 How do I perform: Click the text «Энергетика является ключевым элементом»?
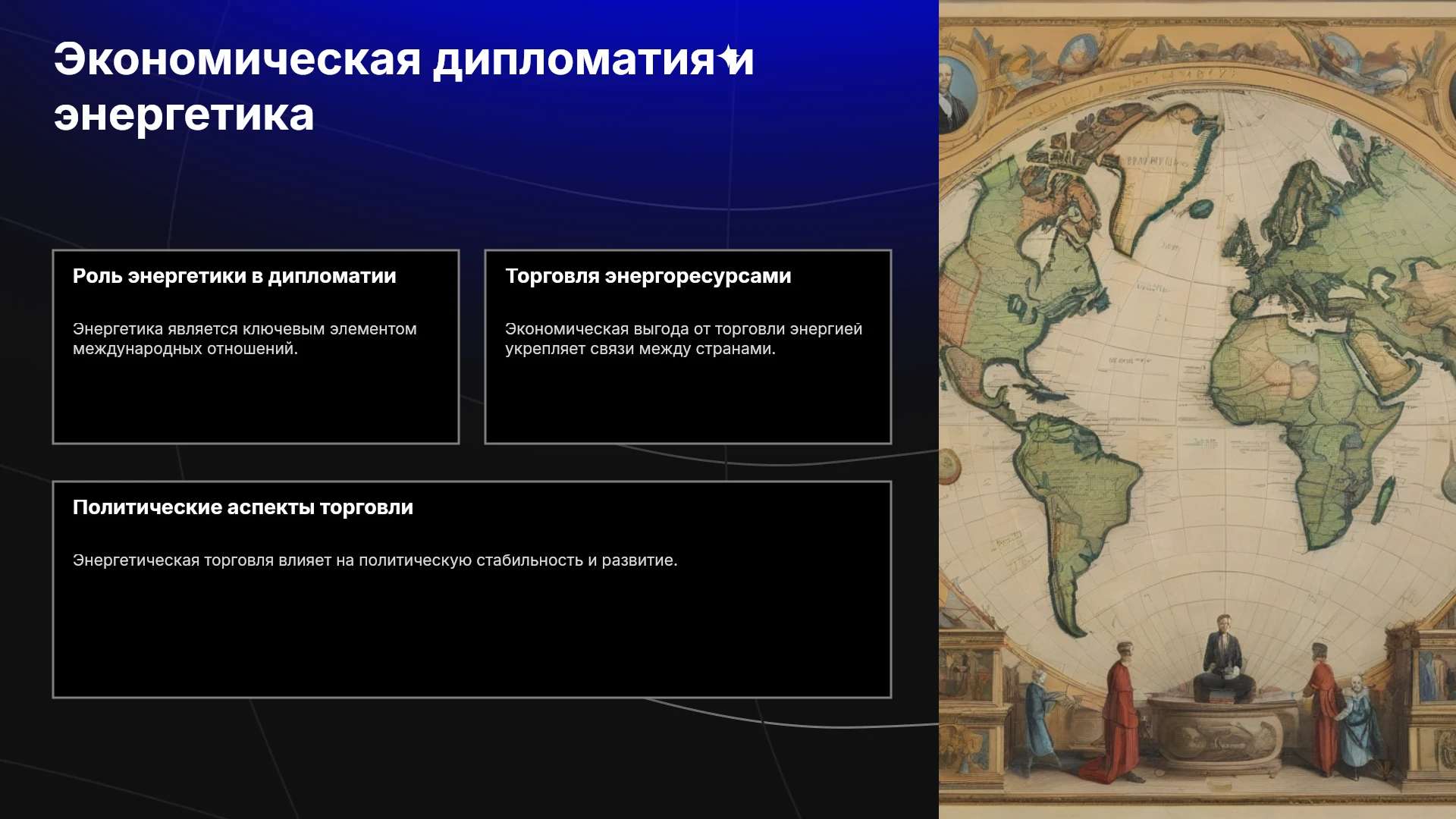[x=244, y=329]
